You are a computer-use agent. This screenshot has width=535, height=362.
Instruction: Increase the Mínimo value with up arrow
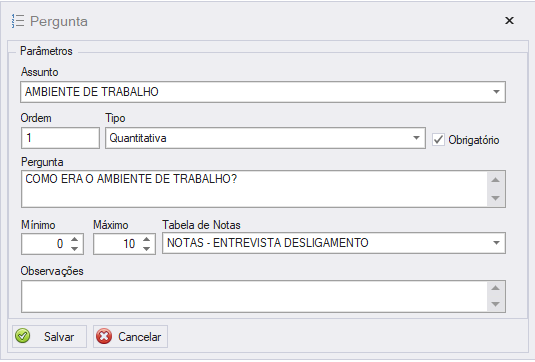[x=74, y=239]
